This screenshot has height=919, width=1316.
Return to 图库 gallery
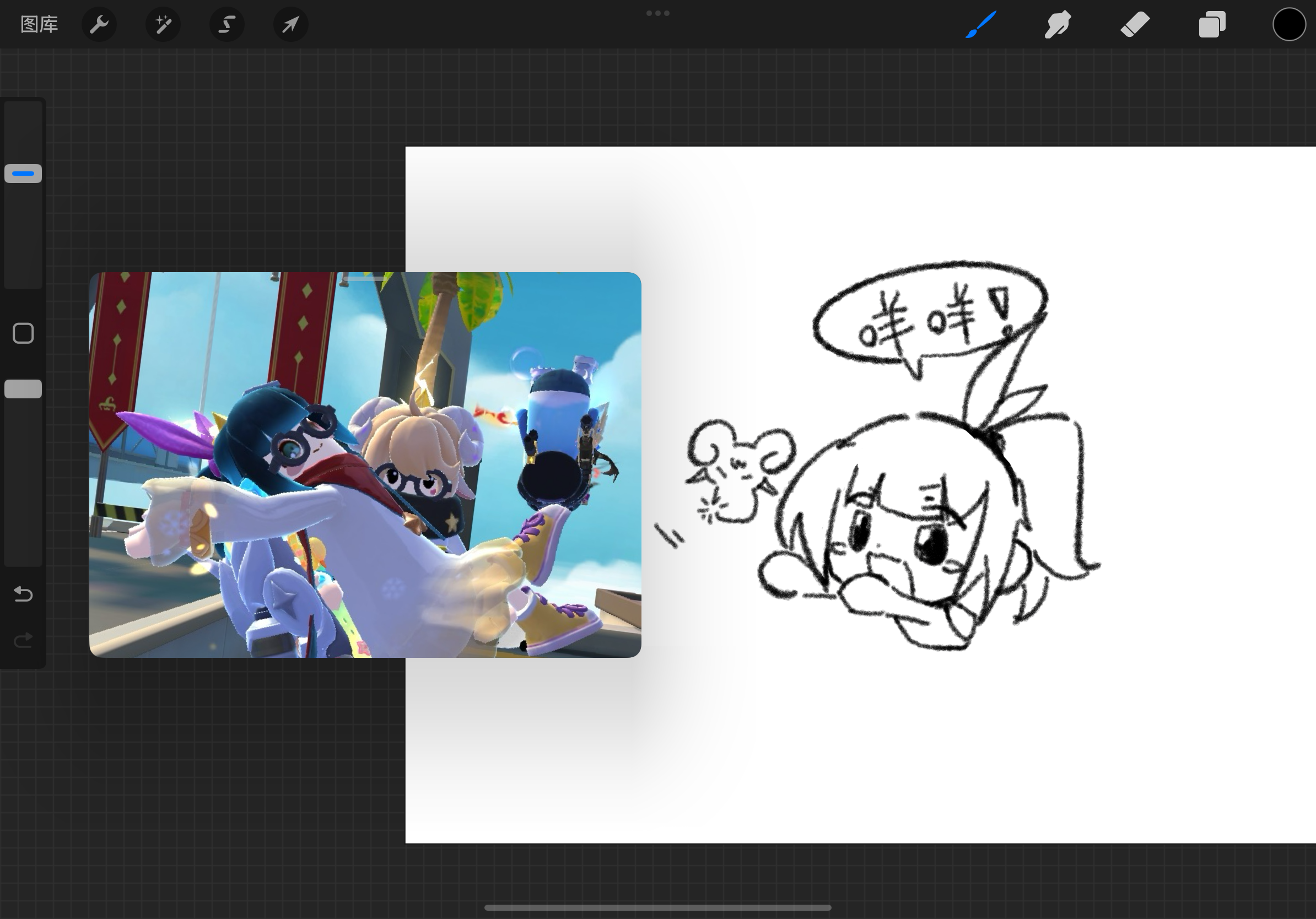point(39,25)
